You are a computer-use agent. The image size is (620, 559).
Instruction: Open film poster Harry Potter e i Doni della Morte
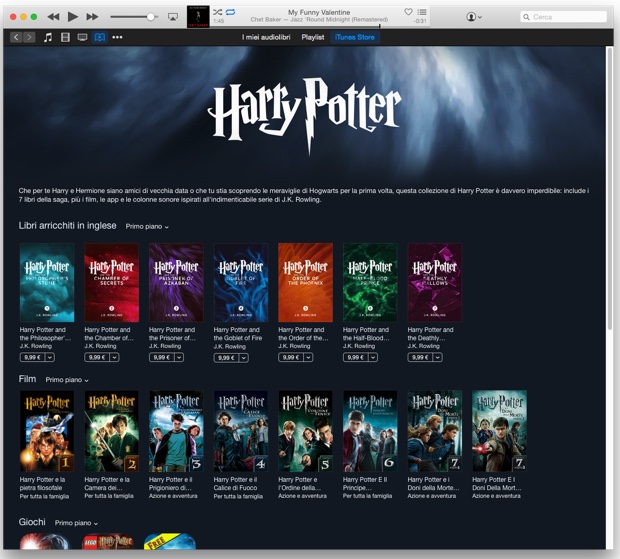click(435, 431)
